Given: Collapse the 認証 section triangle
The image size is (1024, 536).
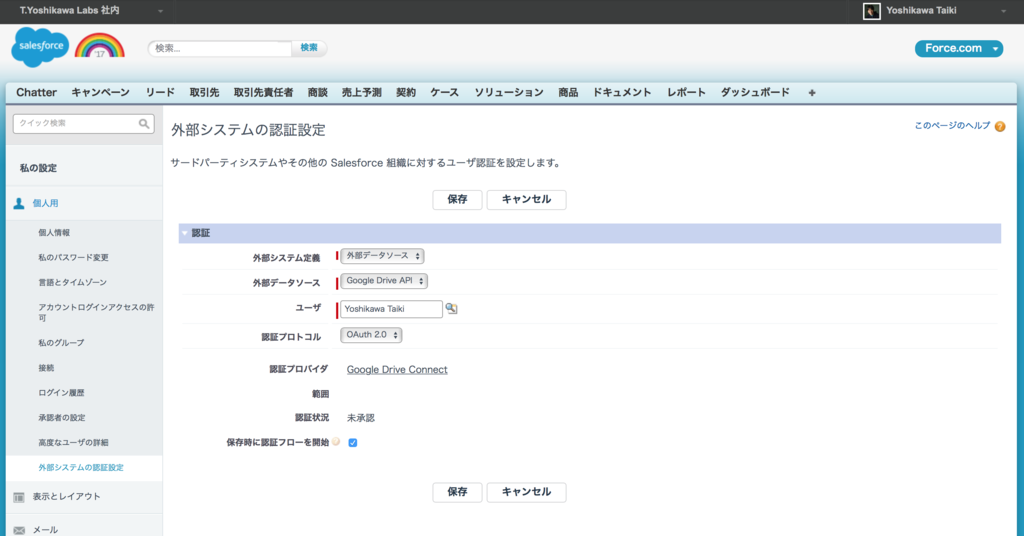Looking at the screenshot, I should (185, 233).
